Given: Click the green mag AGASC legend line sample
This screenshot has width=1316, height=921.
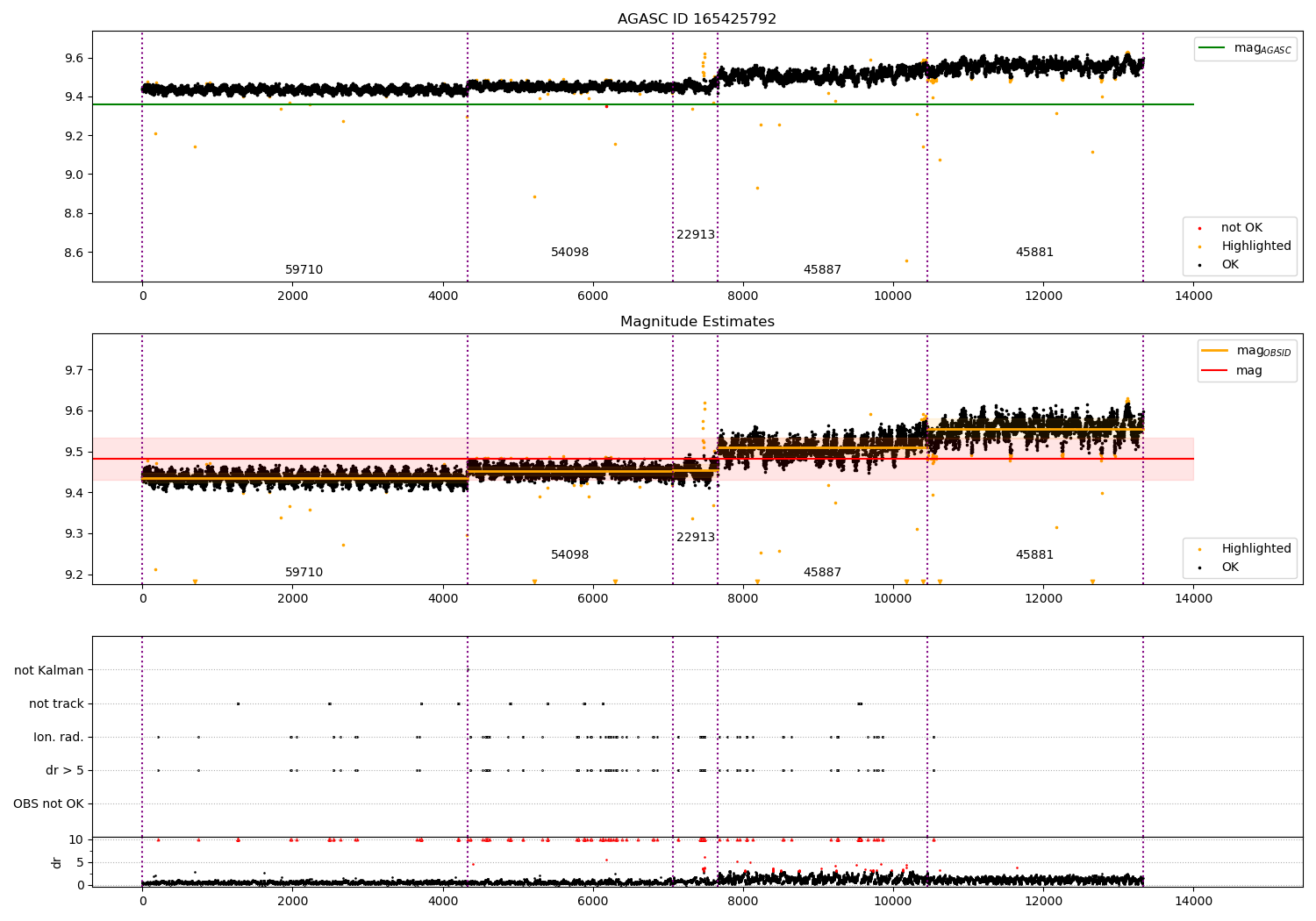Looking at the screenshot, I should [x=1212, y=48].
